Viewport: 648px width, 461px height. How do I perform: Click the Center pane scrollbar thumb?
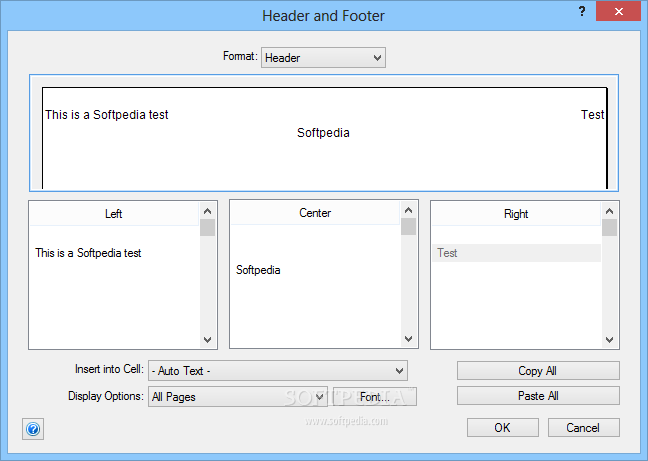tap(408, 226)
